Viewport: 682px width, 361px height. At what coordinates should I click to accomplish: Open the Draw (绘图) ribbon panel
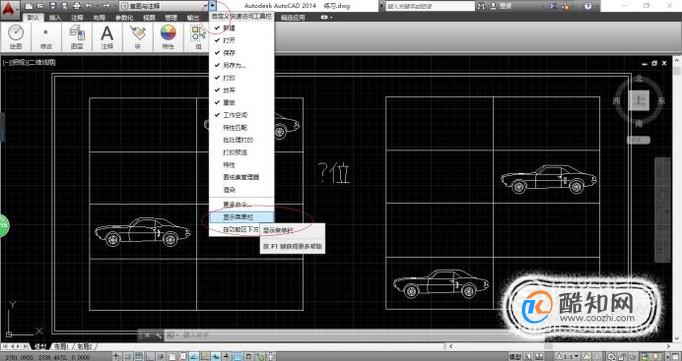point(16,37)
